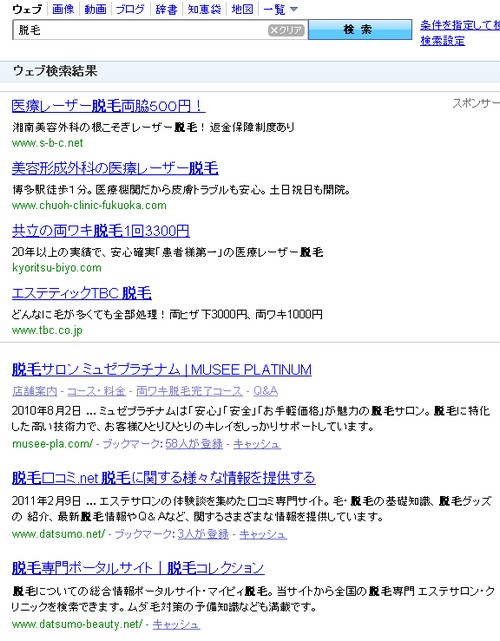Open ad 美容形成外科の医療レーザー脱毛
This screenshot has width=500, height=641.
pos(115,168)
